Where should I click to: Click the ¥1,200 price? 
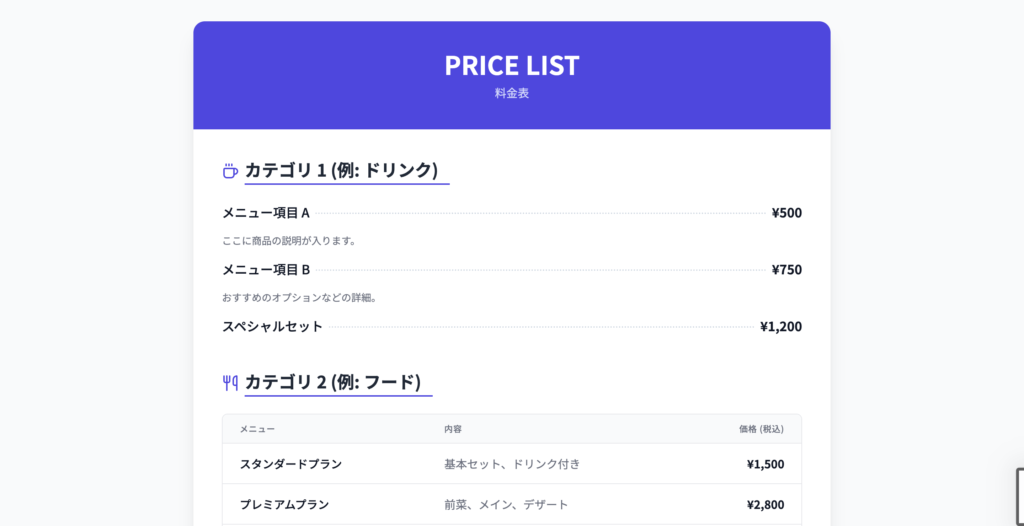click(x=780, y=327)
